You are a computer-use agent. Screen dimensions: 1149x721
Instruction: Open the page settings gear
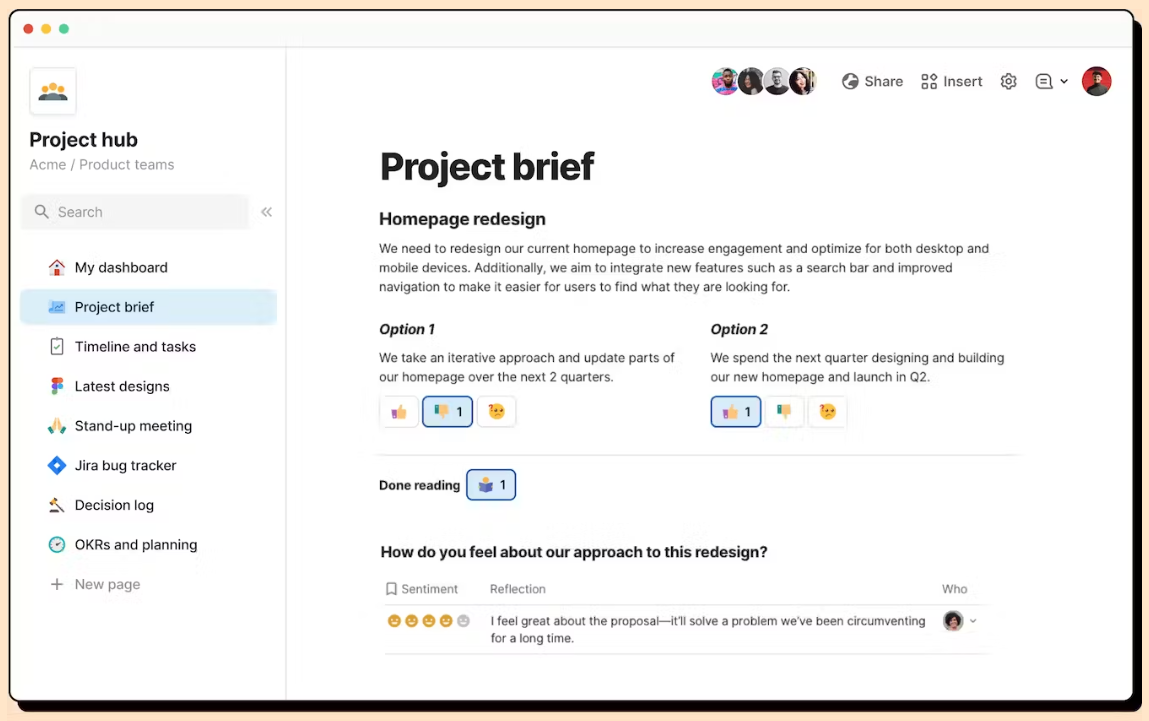click(x=1008, y=81)
